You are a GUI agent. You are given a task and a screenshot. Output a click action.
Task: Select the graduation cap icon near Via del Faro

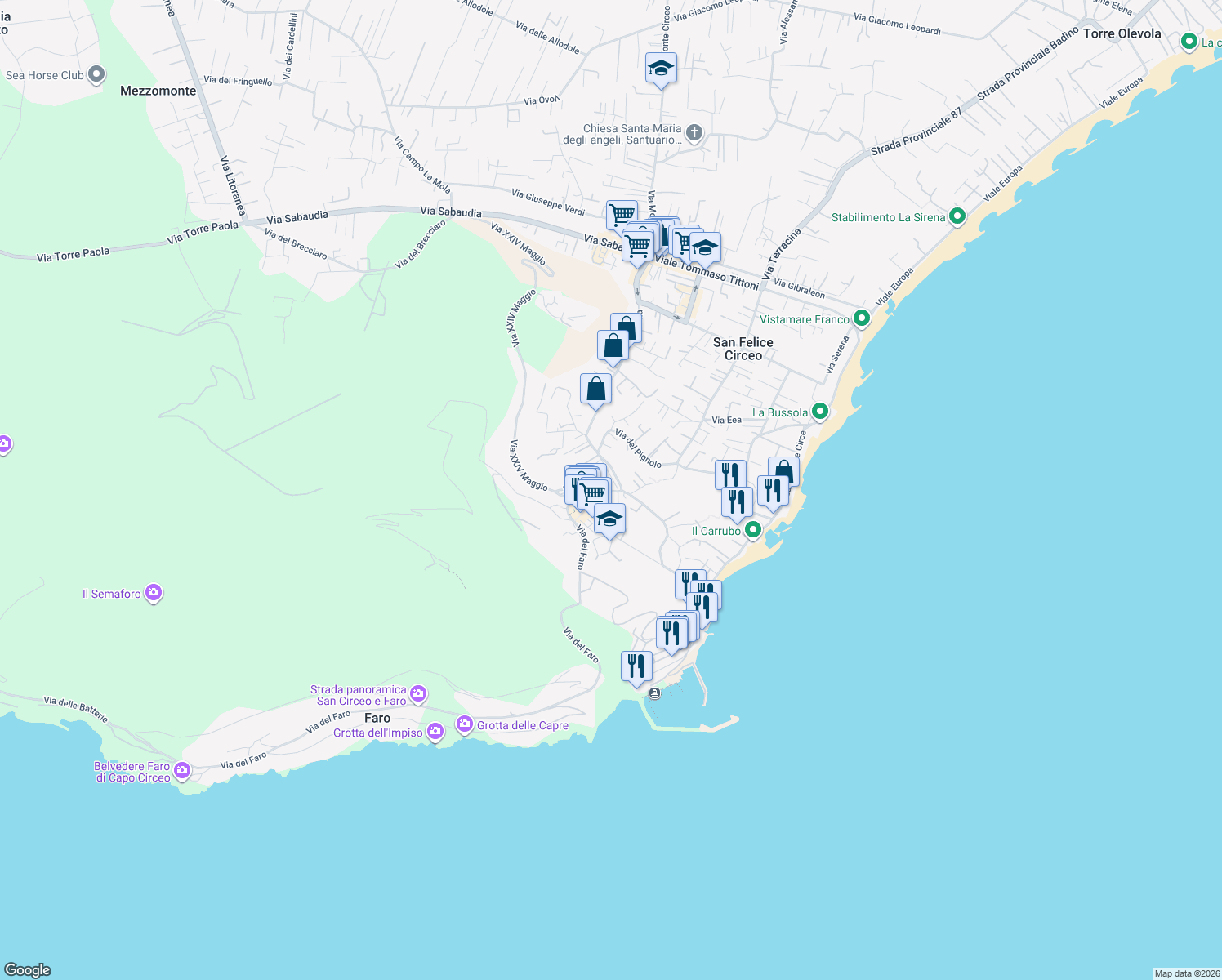pos(609,518)
